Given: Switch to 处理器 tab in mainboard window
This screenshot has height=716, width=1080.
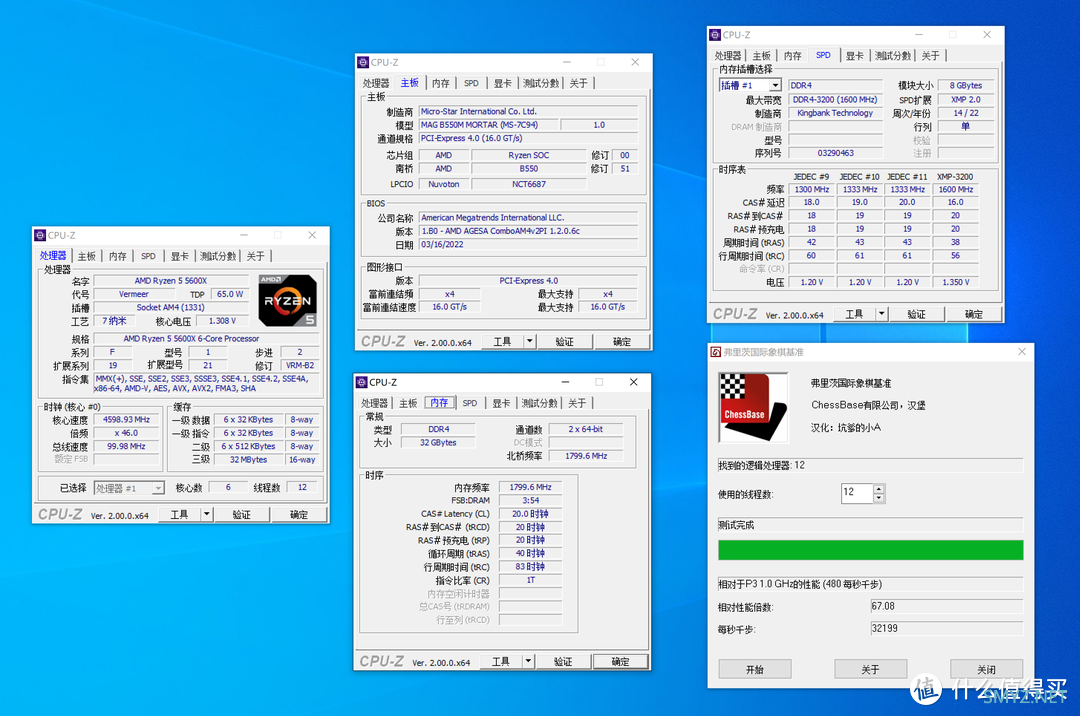Looking at the screenshot, I should 376,83.
